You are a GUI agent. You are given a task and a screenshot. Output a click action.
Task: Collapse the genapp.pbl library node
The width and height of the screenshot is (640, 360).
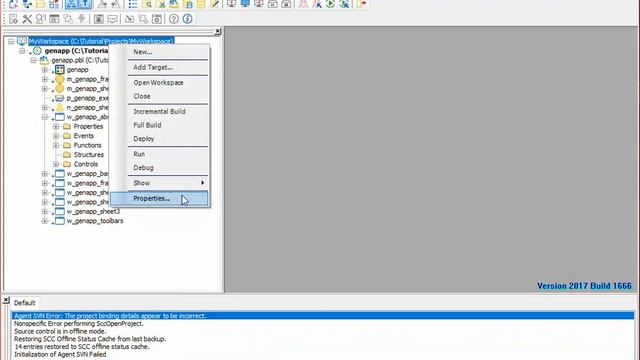(x=33, y=60)
